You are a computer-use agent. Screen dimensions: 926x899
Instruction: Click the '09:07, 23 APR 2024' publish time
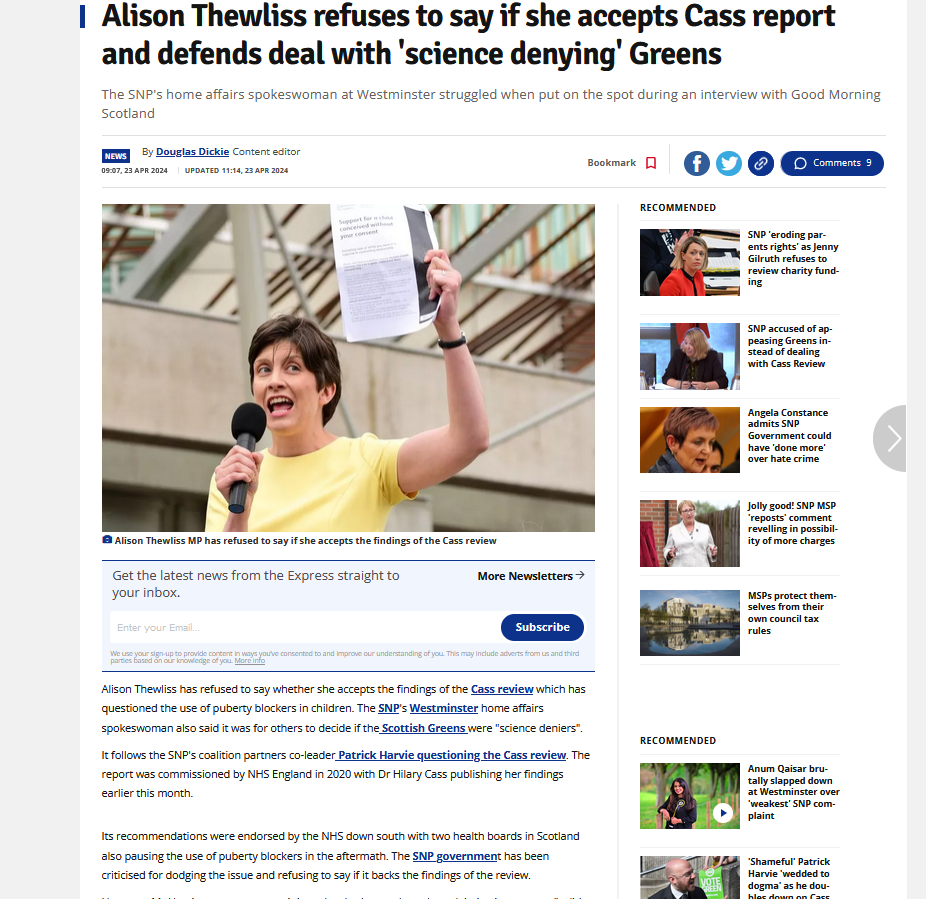[x=135, y=171]
